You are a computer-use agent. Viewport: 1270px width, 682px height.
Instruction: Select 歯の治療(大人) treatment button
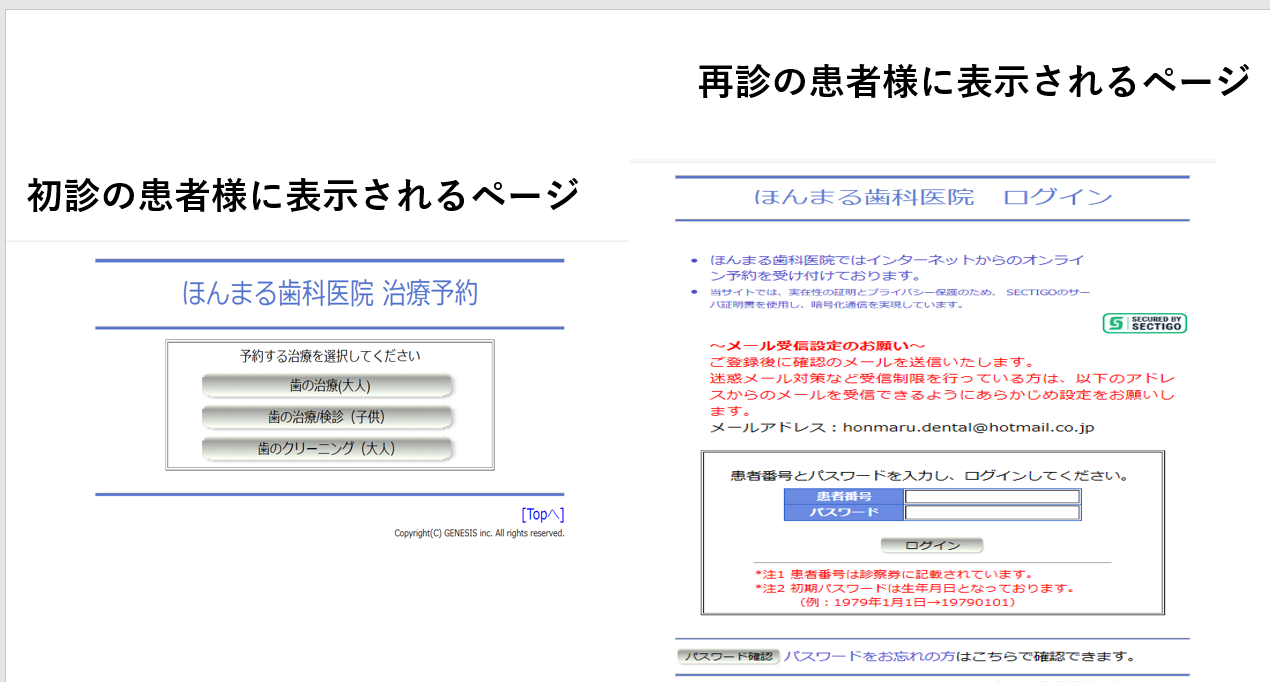(x=328, y=386)
